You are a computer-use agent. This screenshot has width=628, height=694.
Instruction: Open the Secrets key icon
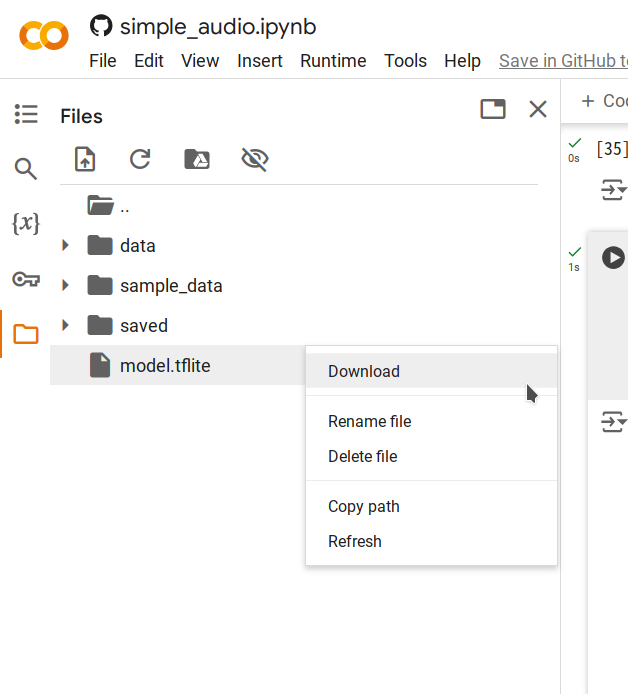26,279
